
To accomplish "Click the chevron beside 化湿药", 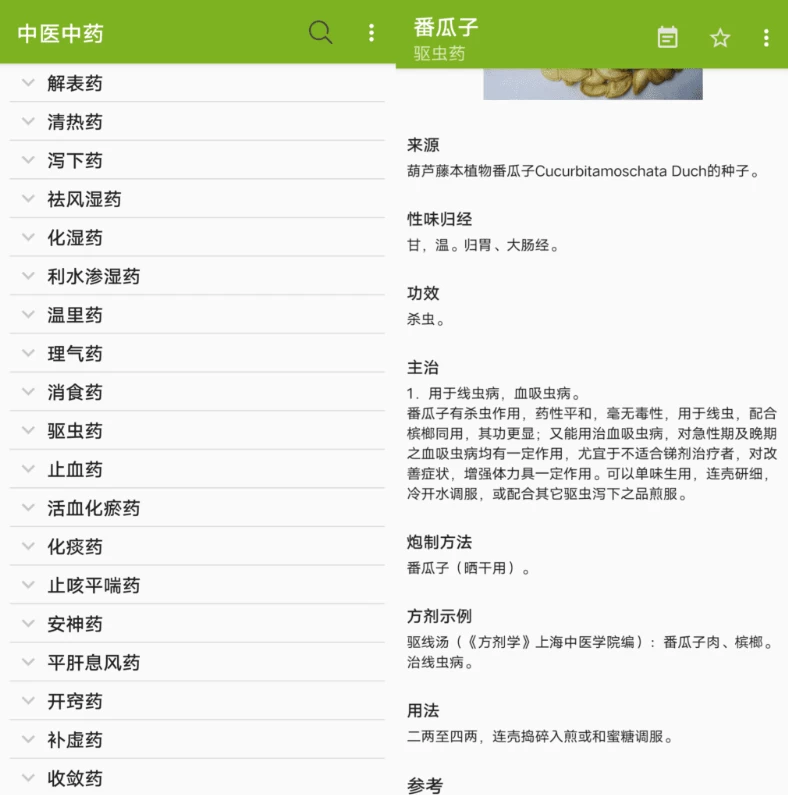I will point(28,238).
